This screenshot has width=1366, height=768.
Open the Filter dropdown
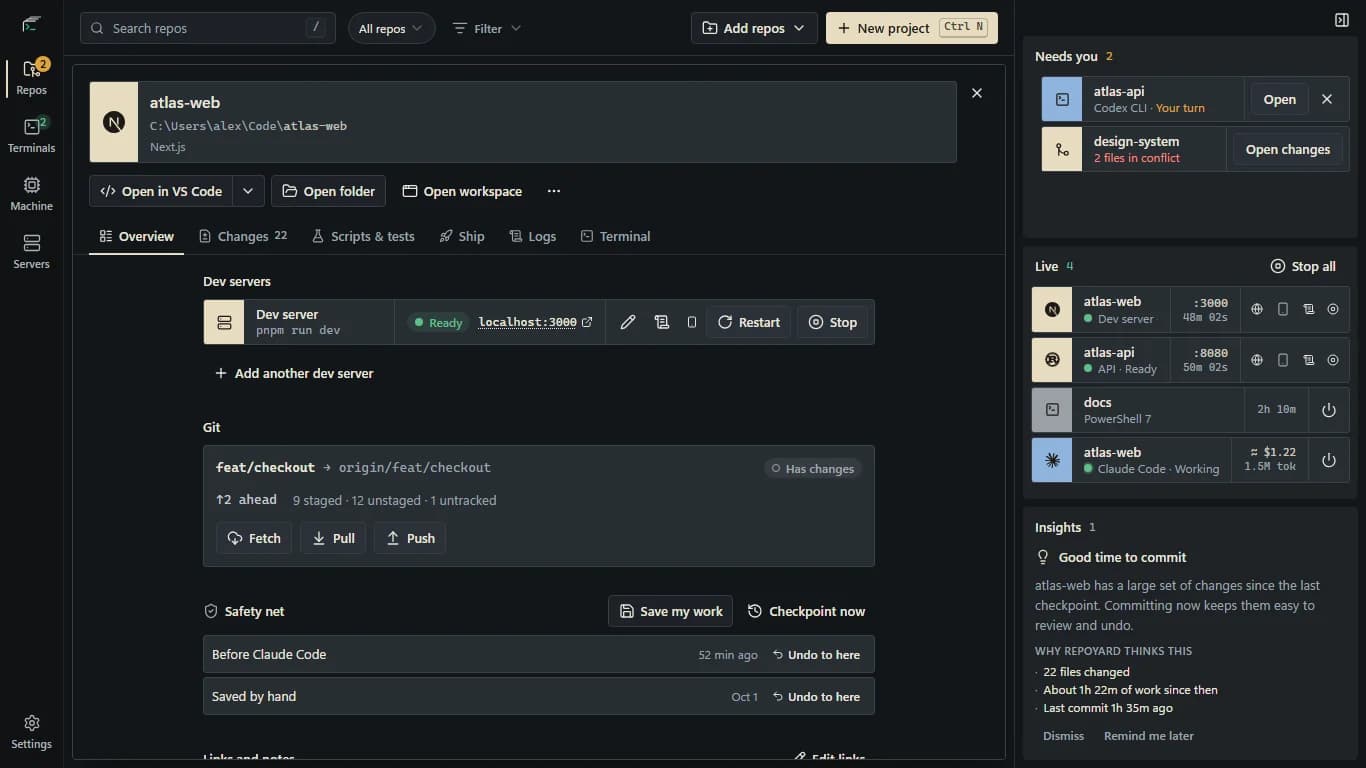point(487,28)
